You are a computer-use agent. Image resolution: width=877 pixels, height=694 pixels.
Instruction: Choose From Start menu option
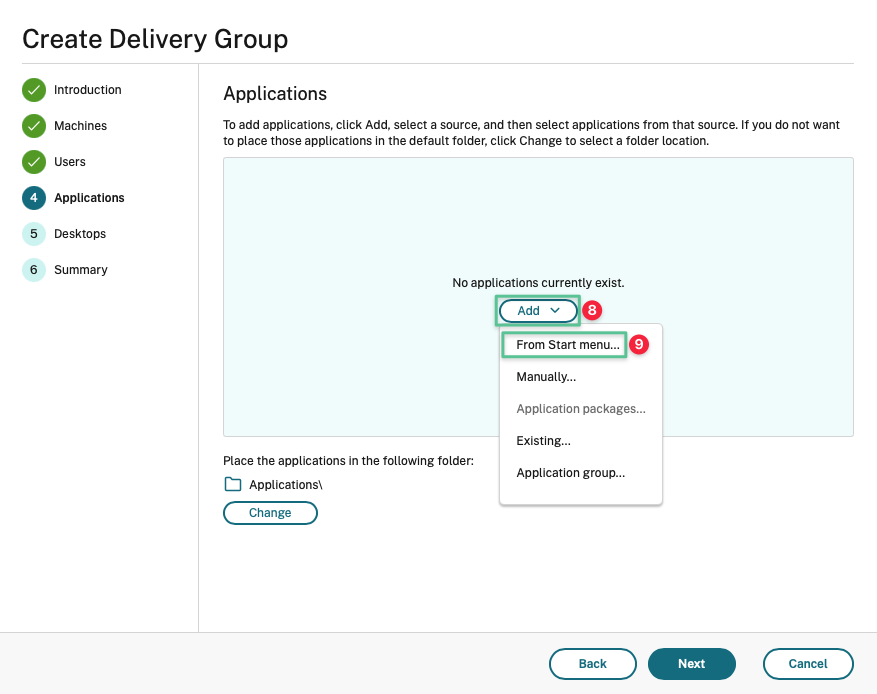567,345
